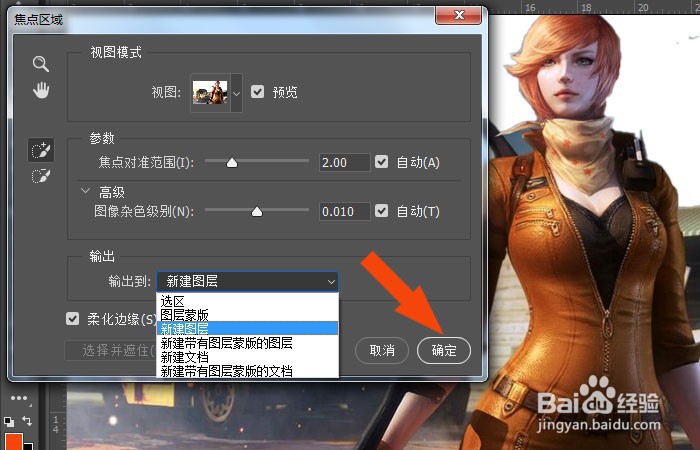Image resolution: width=700 pixels, height=450 pixels.
Task: Select 新建带有图层蒙版的文档 output option
Action: [248, 371]
